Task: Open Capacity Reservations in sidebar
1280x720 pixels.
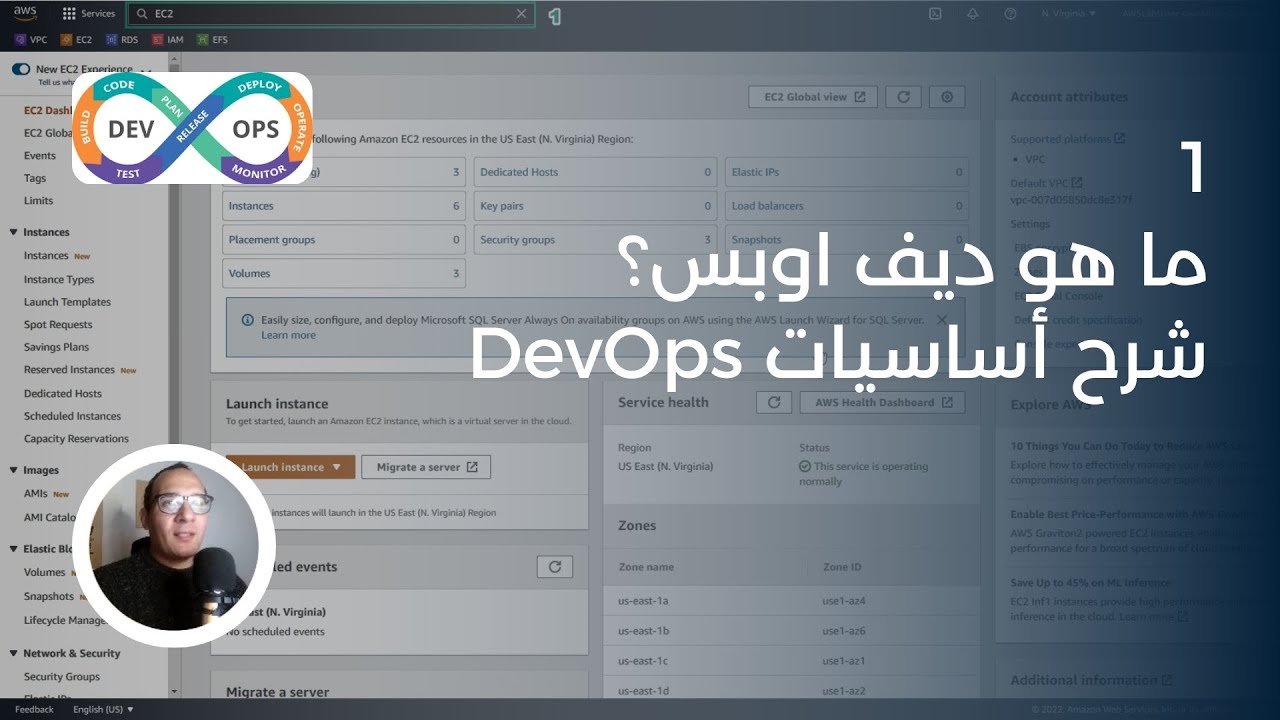Action: coord(76,439)
